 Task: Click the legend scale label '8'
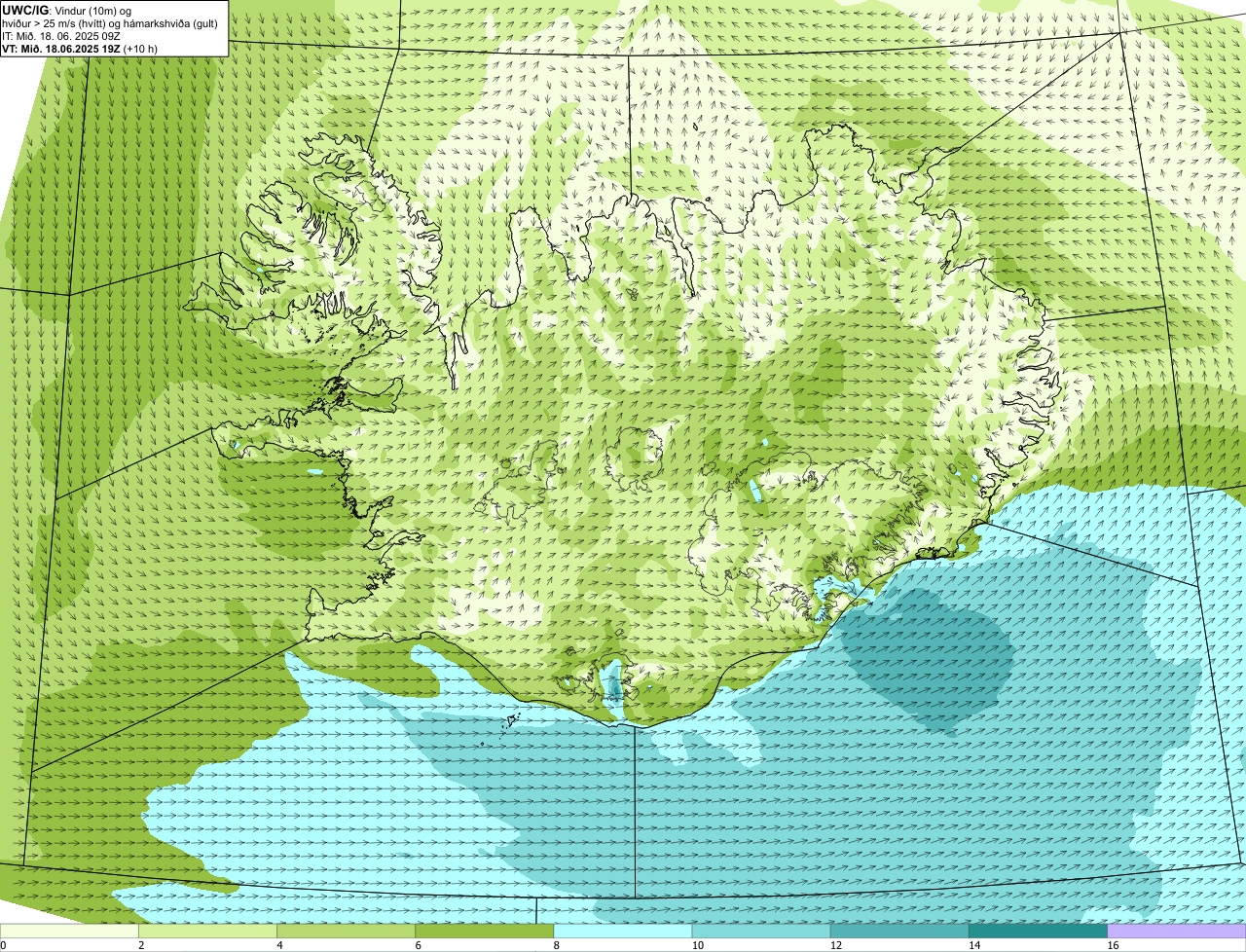point(556,945)
